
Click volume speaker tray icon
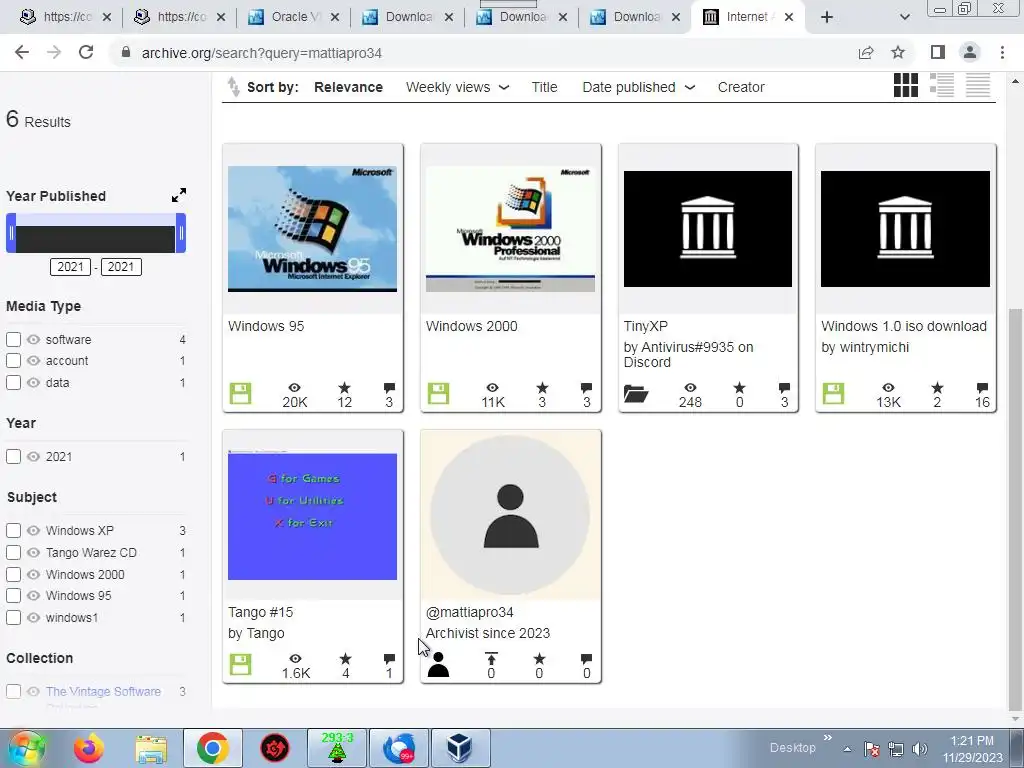click(920, 749)
